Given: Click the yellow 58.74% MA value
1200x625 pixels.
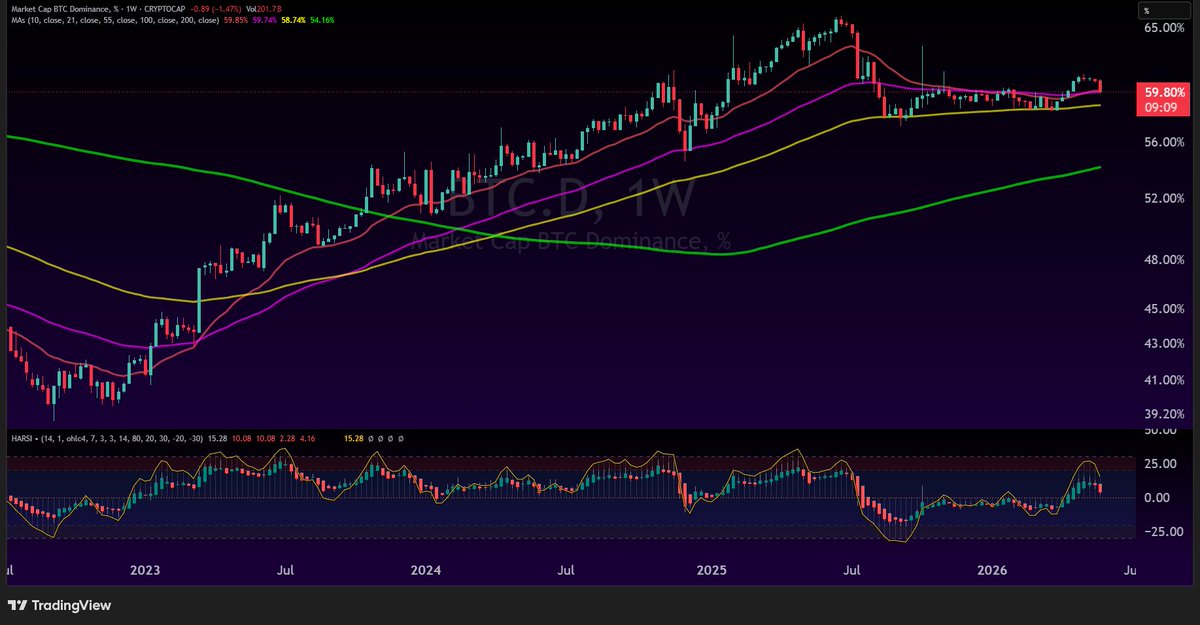Looking at the screenshot, I should click(293, 20).
